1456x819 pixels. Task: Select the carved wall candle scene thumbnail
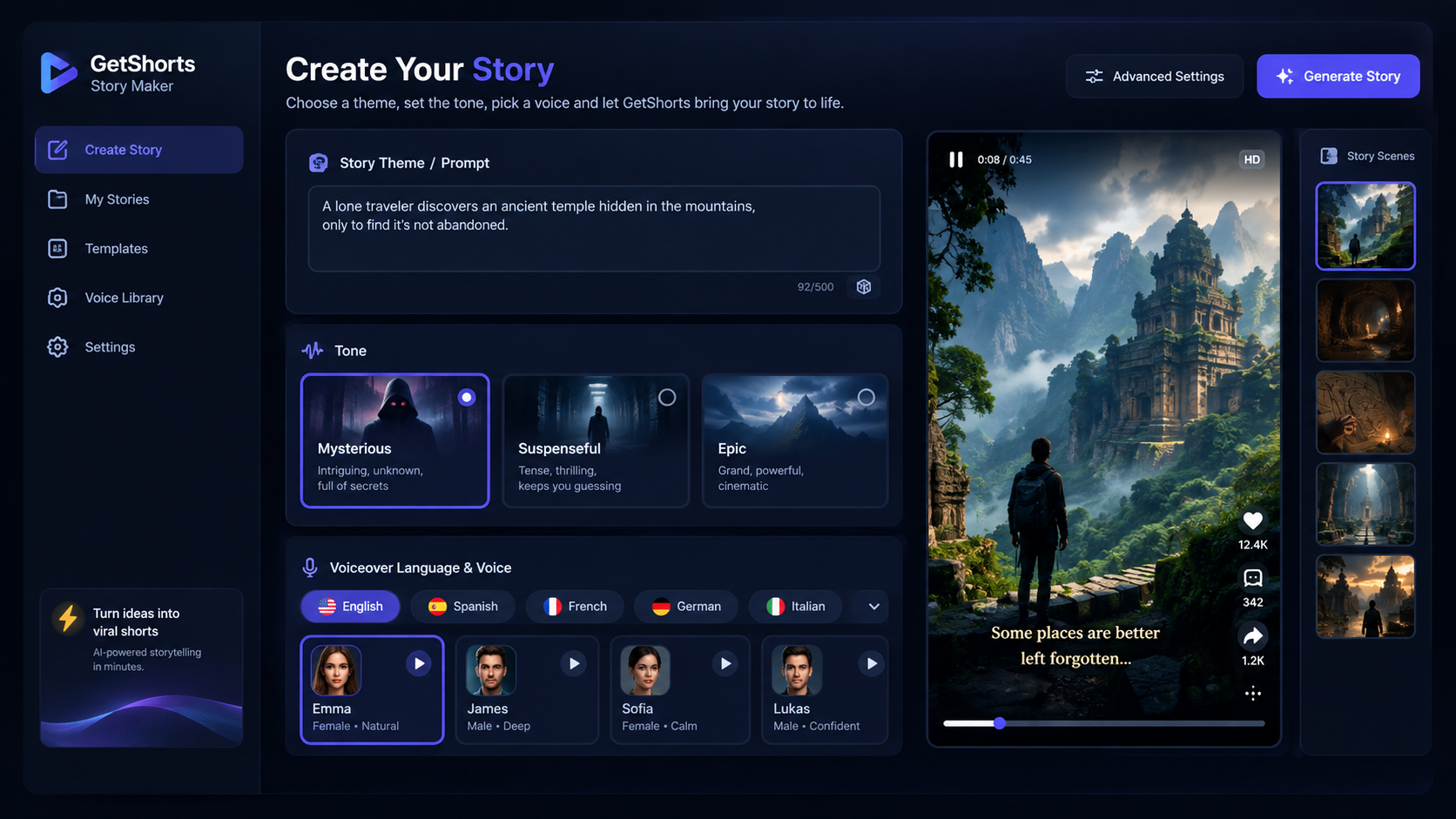(x=1365, y=413)
